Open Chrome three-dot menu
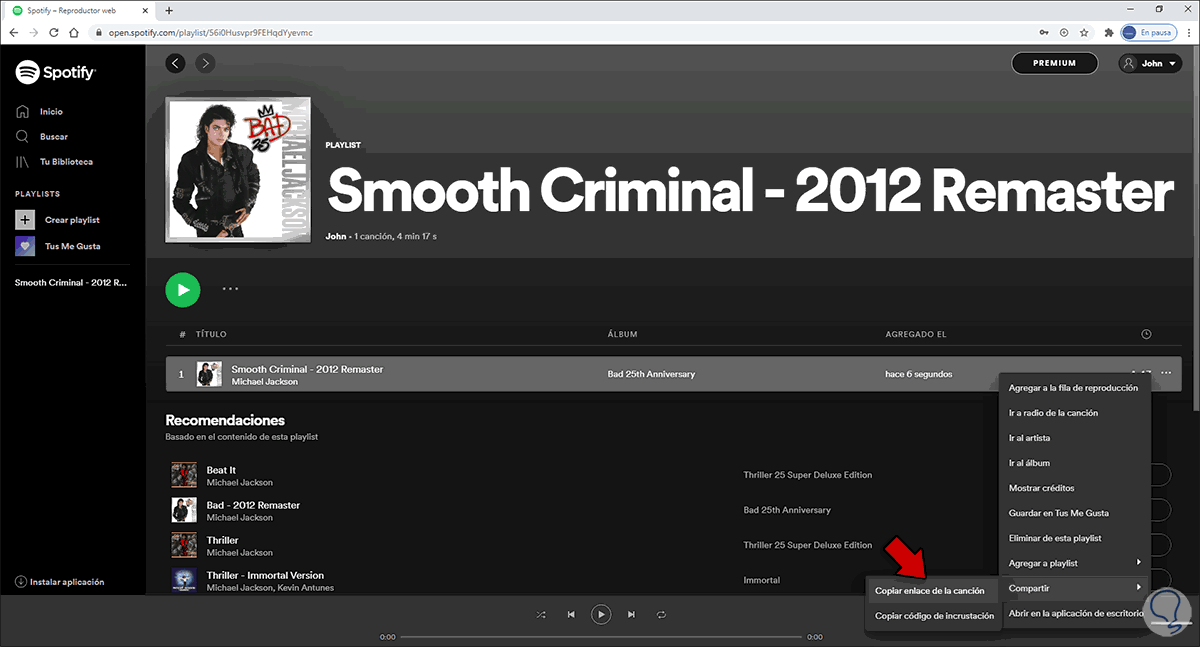Viewport: 1200px width, 647px height. tap(1187, 32)
